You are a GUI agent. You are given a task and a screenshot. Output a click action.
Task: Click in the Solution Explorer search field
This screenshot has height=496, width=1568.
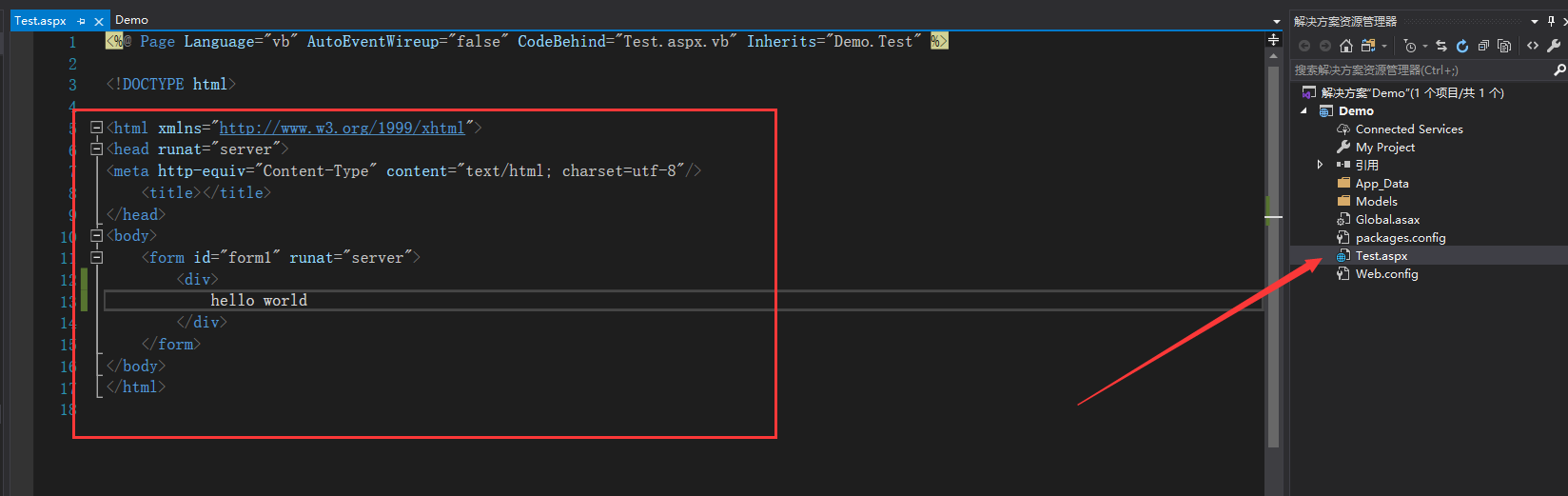1418,69
